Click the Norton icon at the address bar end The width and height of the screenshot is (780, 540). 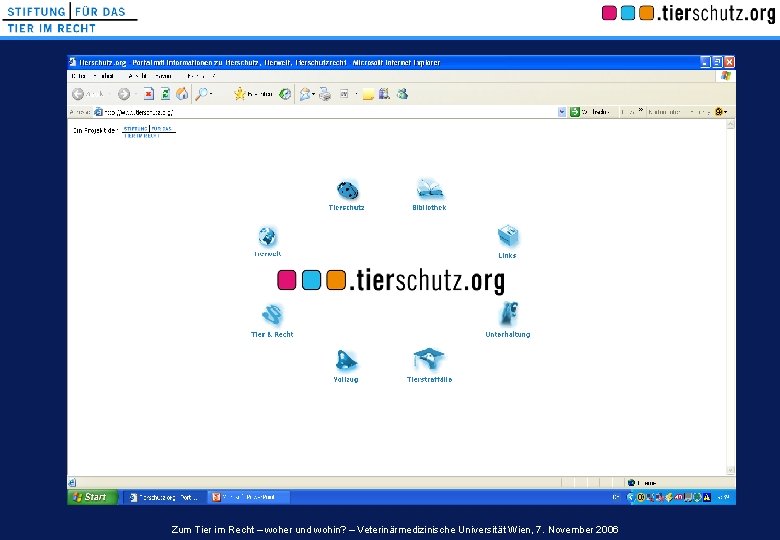(719, 112)
